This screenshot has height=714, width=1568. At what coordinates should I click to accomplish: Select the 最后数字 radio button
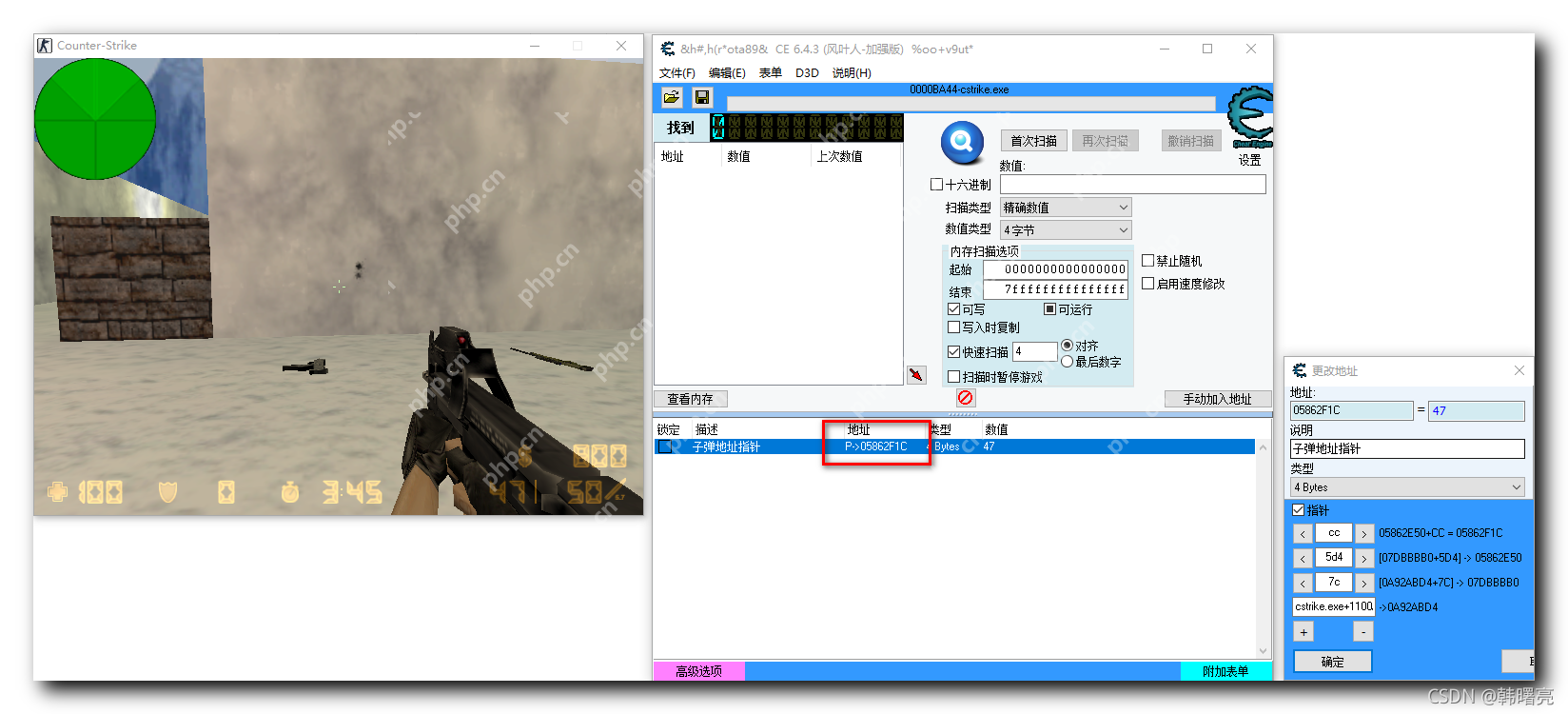pos(1067,362)
